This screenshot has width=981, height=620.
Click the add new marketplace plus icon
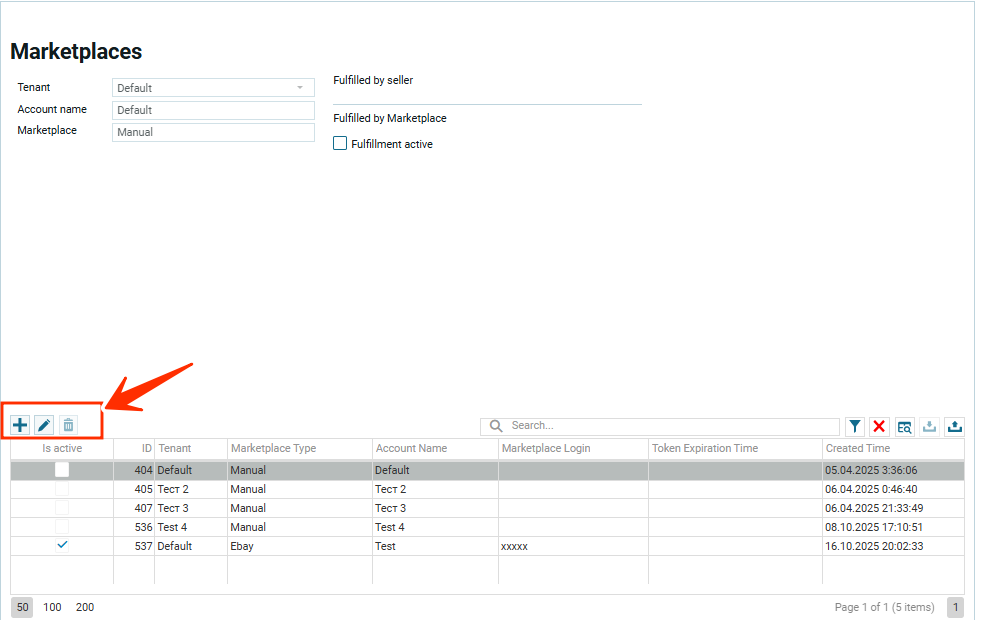pos(20,426)
